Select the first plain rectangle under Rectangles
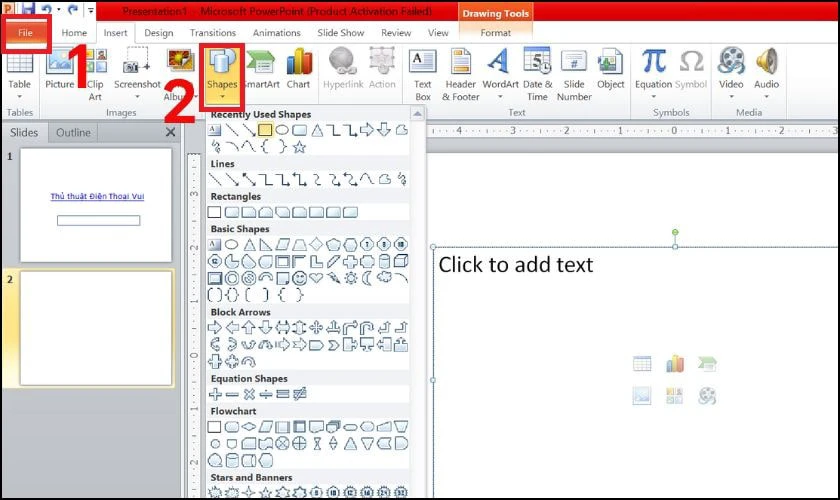The height and width of the screenshot is (500, 840). [214, 212]
